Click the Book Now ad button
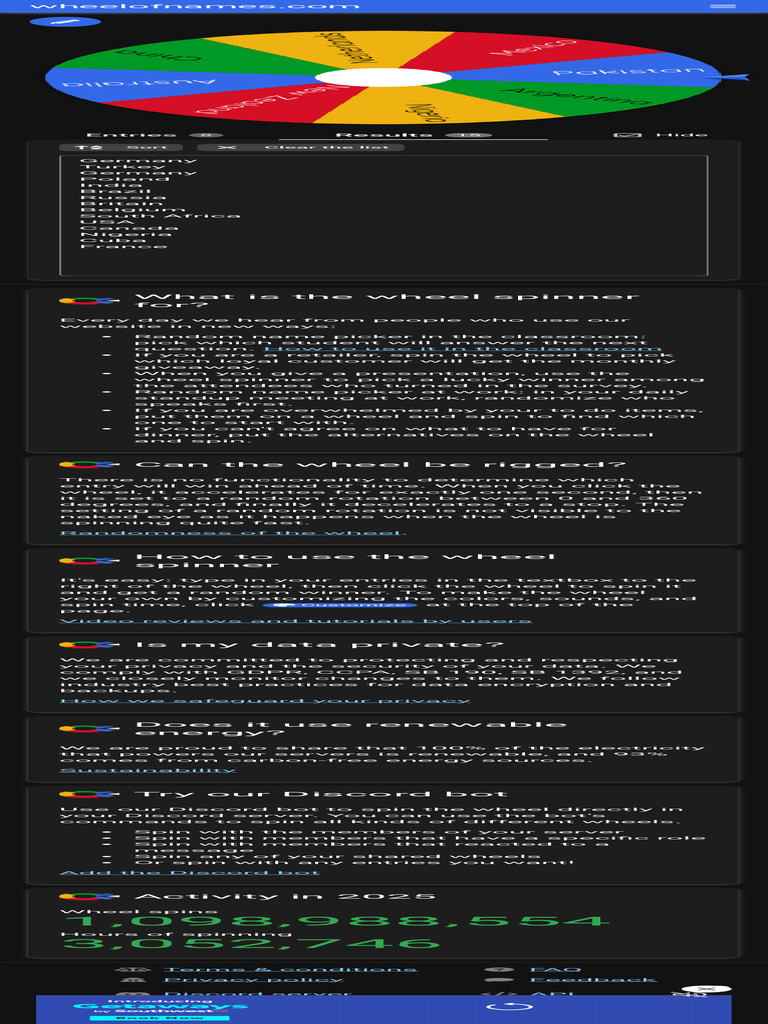The height and width of the screenshot is (1024, 768). coord(159,1018)
